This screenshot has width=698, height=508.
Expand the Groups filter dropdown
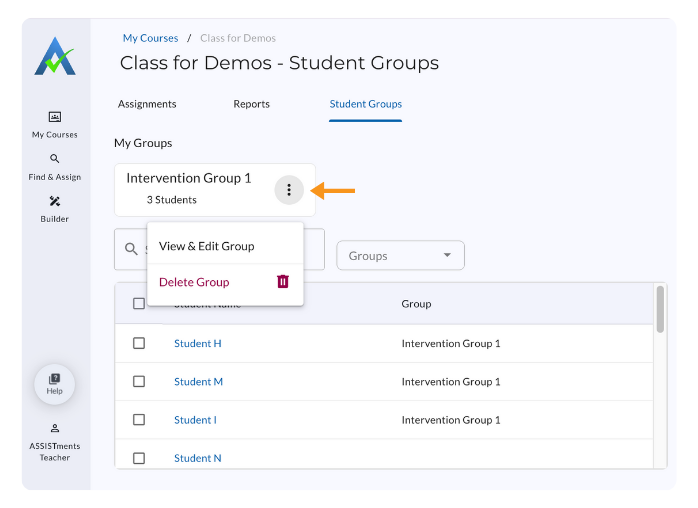pos(400,256)
